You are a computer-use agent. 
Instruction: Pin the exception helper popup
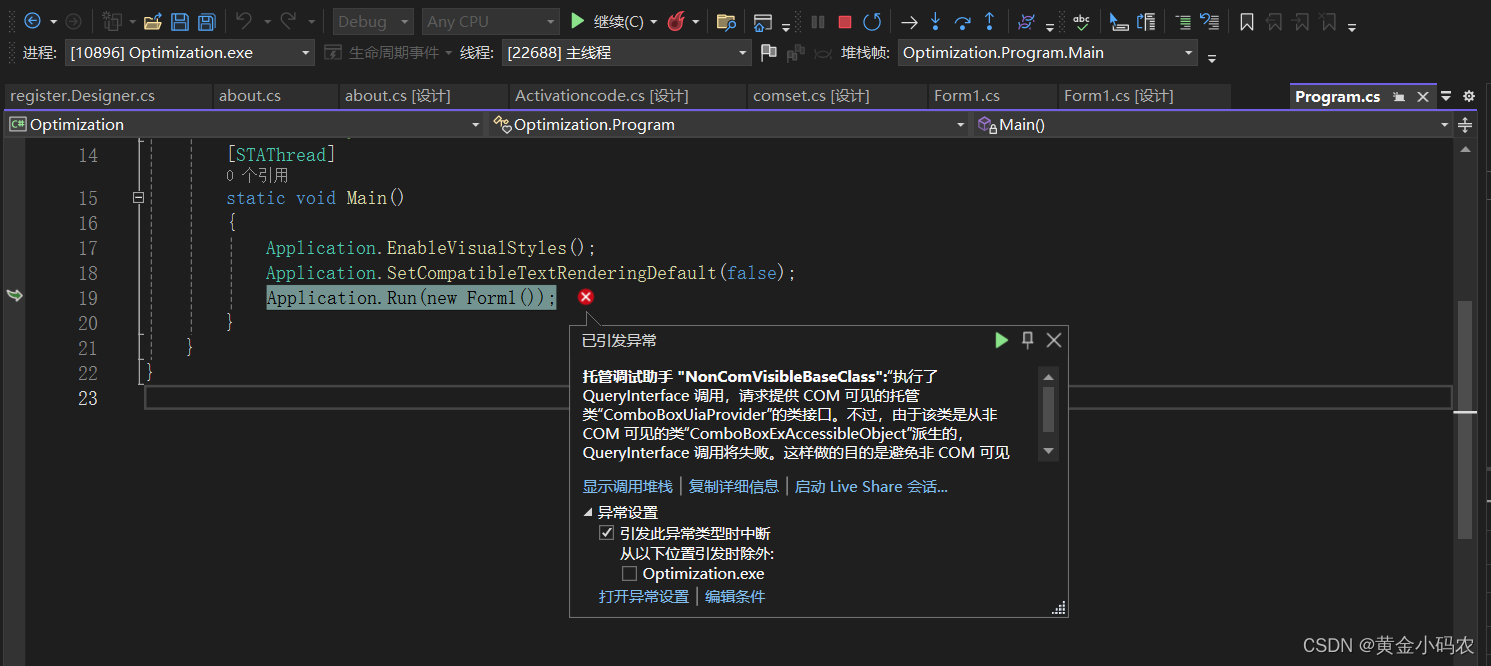(x=1027, y=340)
